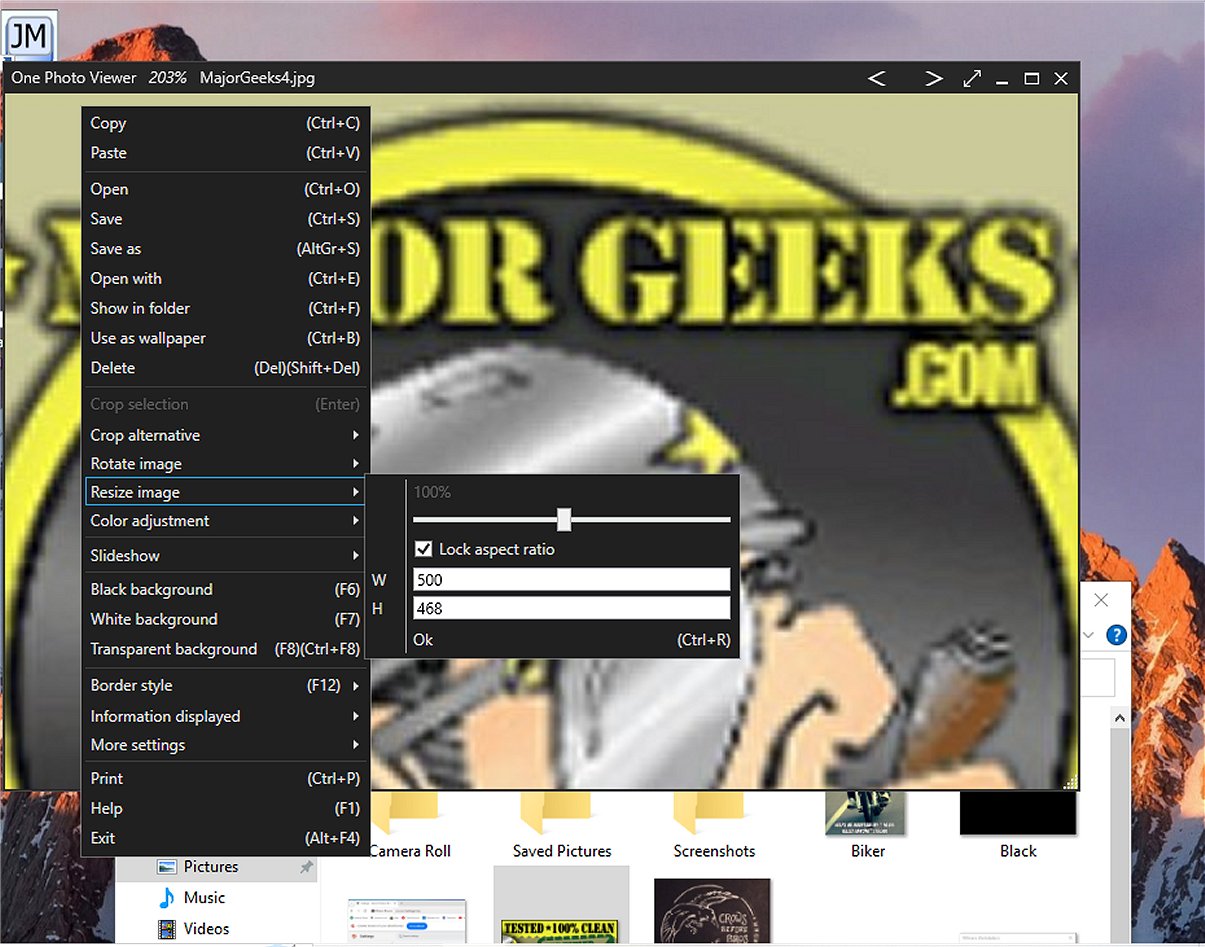The width and height of the screenshot is (1205, 947).
Task: Choose Save as menu entry
Action: 225,249
